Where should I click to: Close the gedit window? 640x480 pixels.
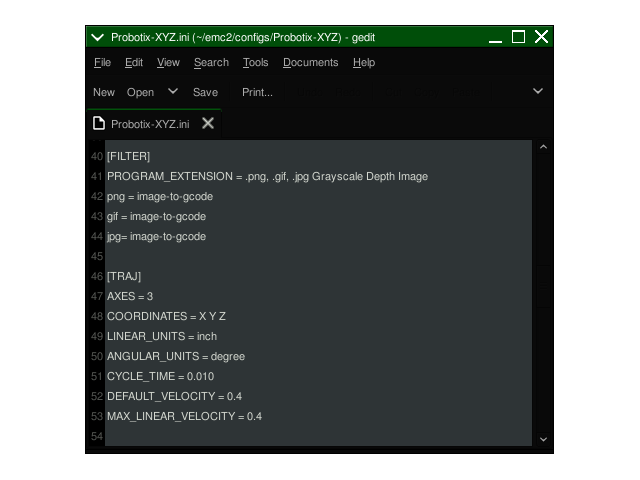click(542, 37)
